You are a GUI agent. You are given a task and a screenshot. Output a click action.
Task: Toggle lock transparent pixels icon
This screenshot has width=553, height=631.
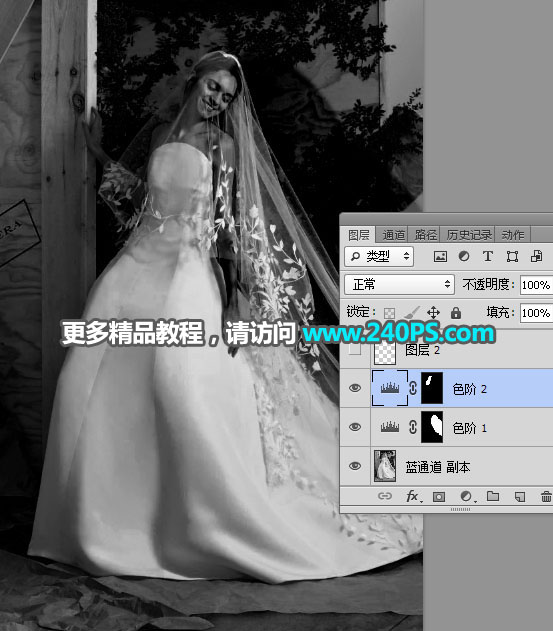[x=389, y=313]
